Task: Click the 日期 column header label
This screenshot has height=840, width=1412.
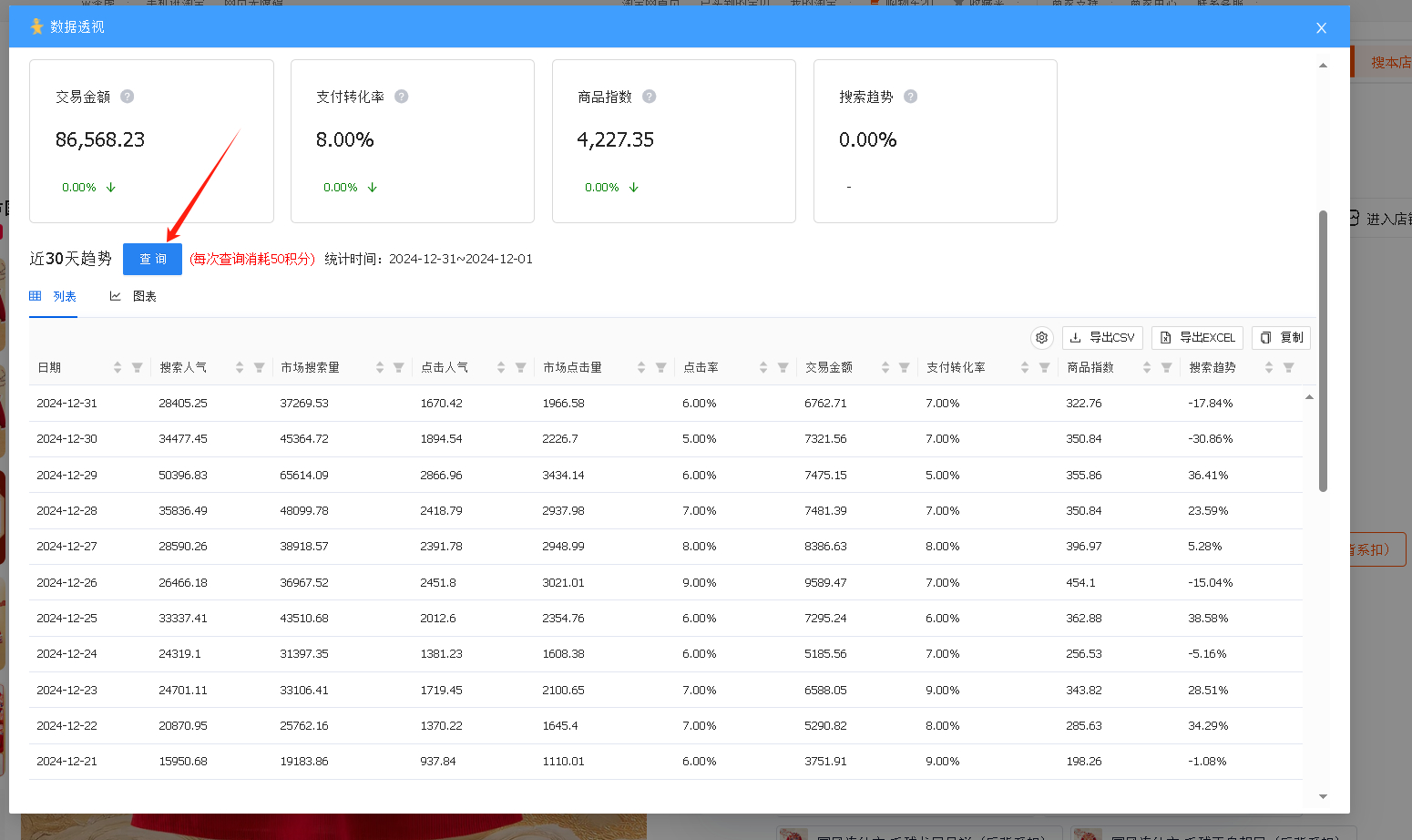Action: coord(49,367)
